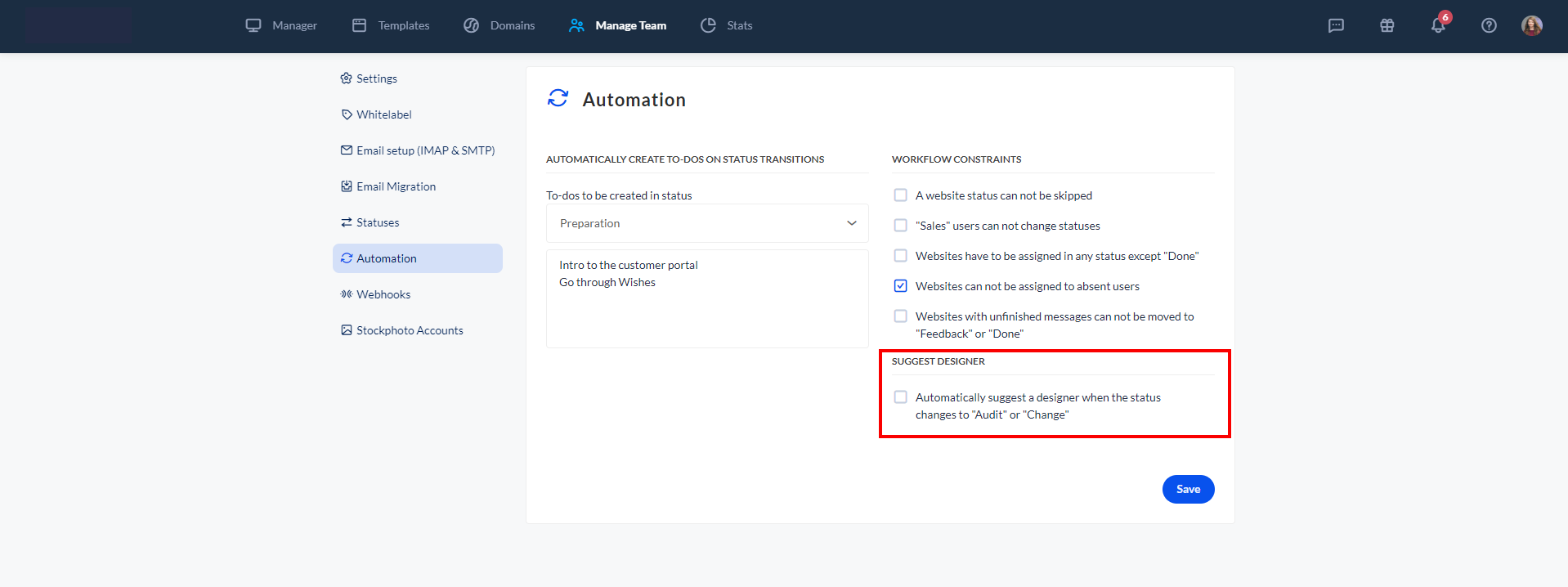Open the chat messages icon
Image resolution: width=1568 pixels, height=587 pixels.
click(x=1336, y=25)
